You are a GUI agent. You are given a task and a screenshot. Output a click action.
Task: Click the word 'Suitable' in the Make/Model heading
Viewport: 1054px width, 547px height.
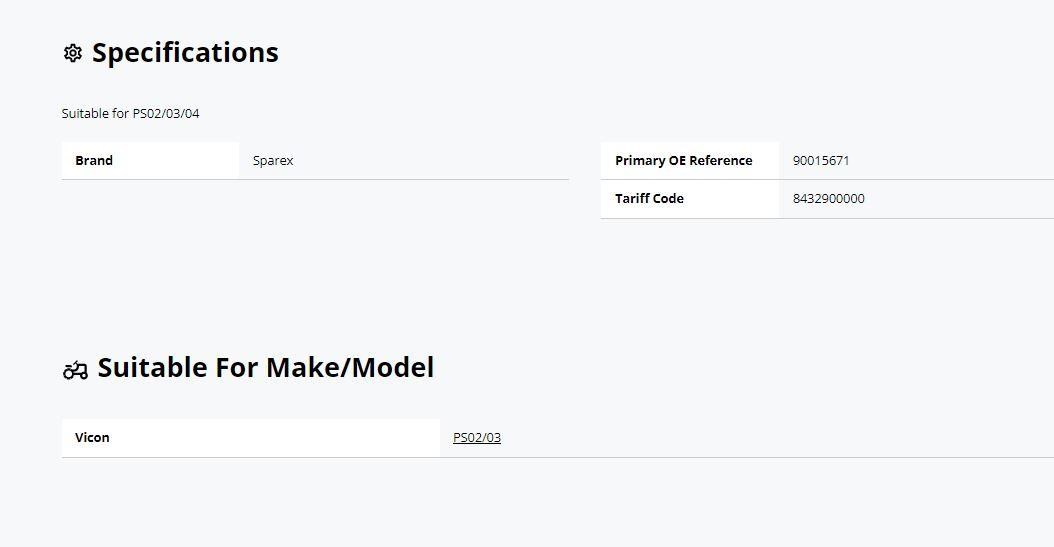point(152,368)
